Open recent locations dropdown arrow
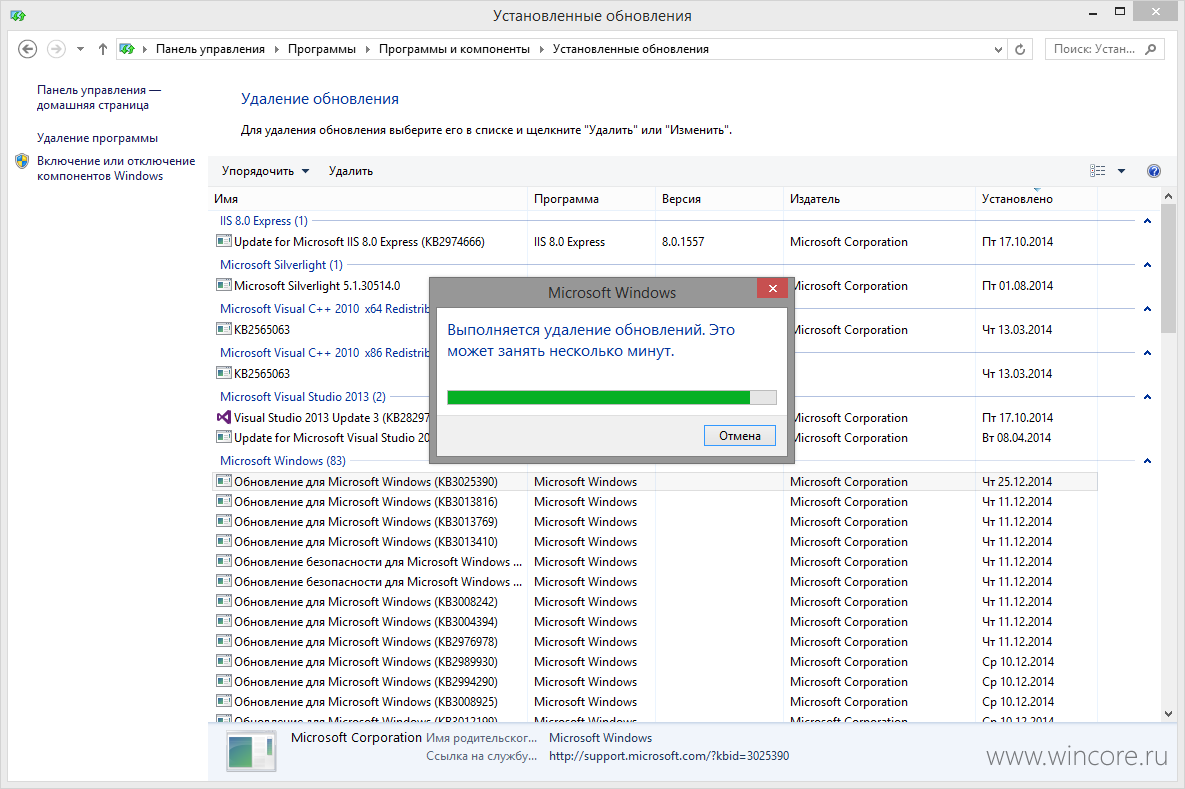 80,49
